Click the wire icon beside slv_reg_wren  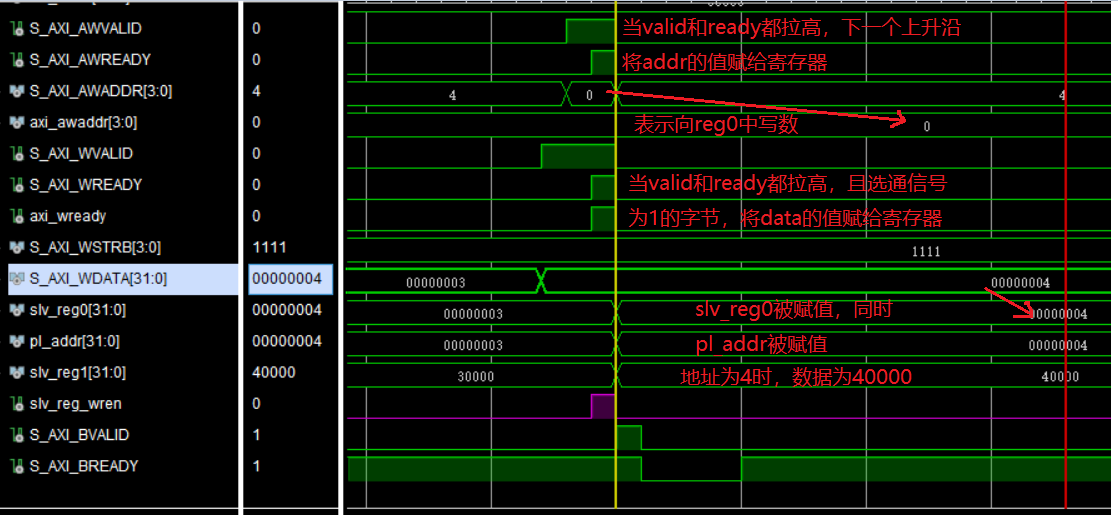pos(18,404)
